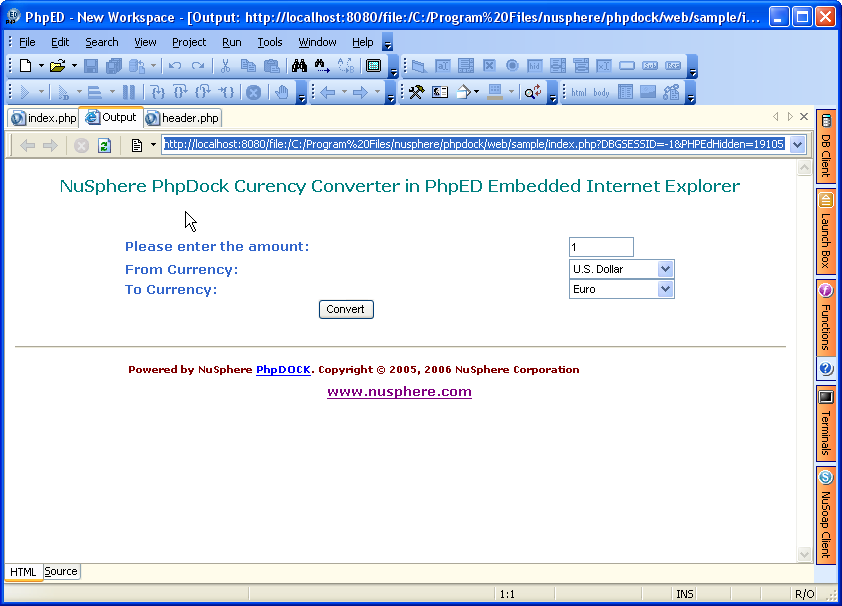
Task: Click the Save All stacked disks icon
Action: pyautogui.click(x=113, y=66)
